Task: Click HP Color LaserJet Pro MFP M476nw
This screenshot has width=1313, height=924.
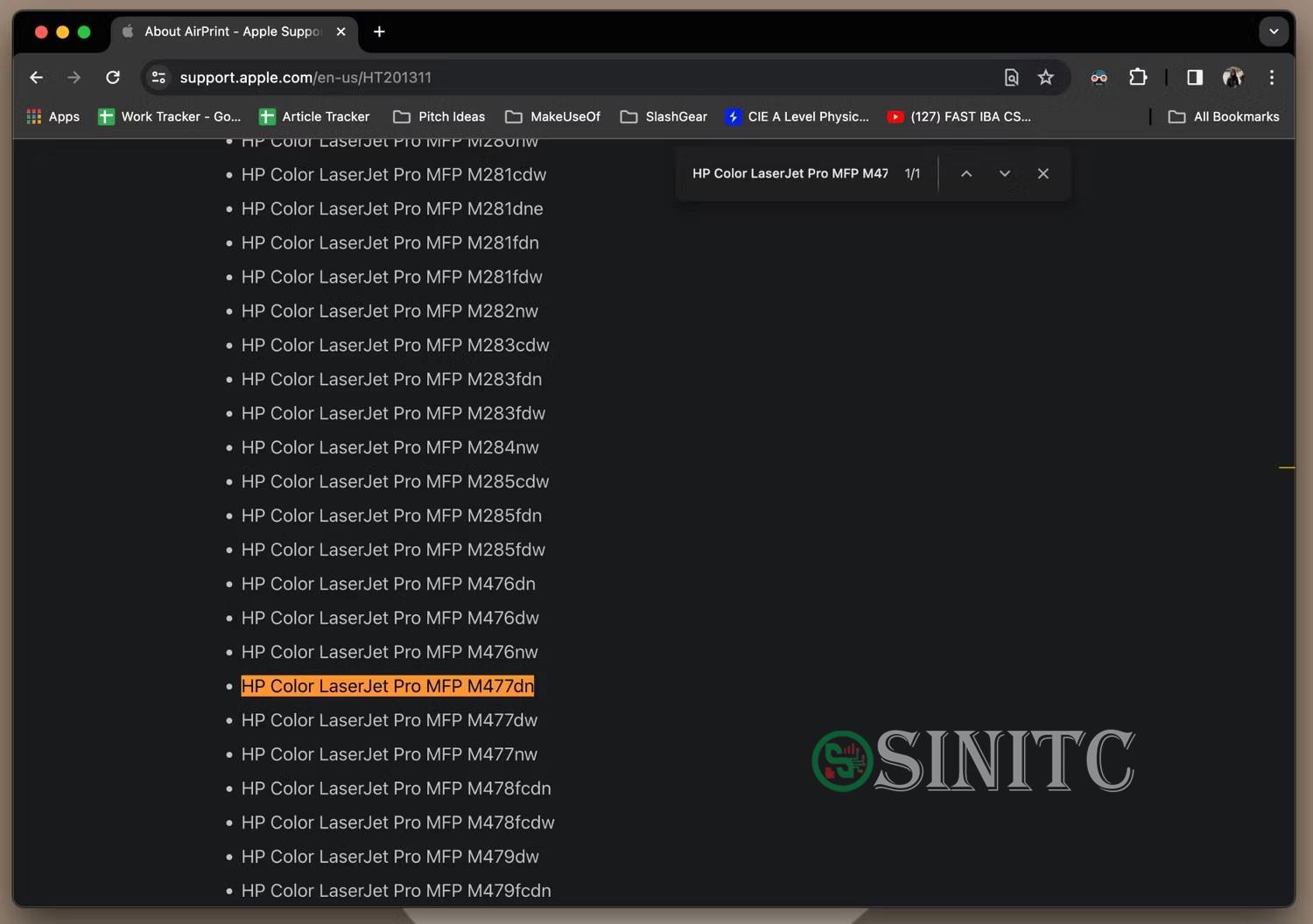Action: pos(390,653)
